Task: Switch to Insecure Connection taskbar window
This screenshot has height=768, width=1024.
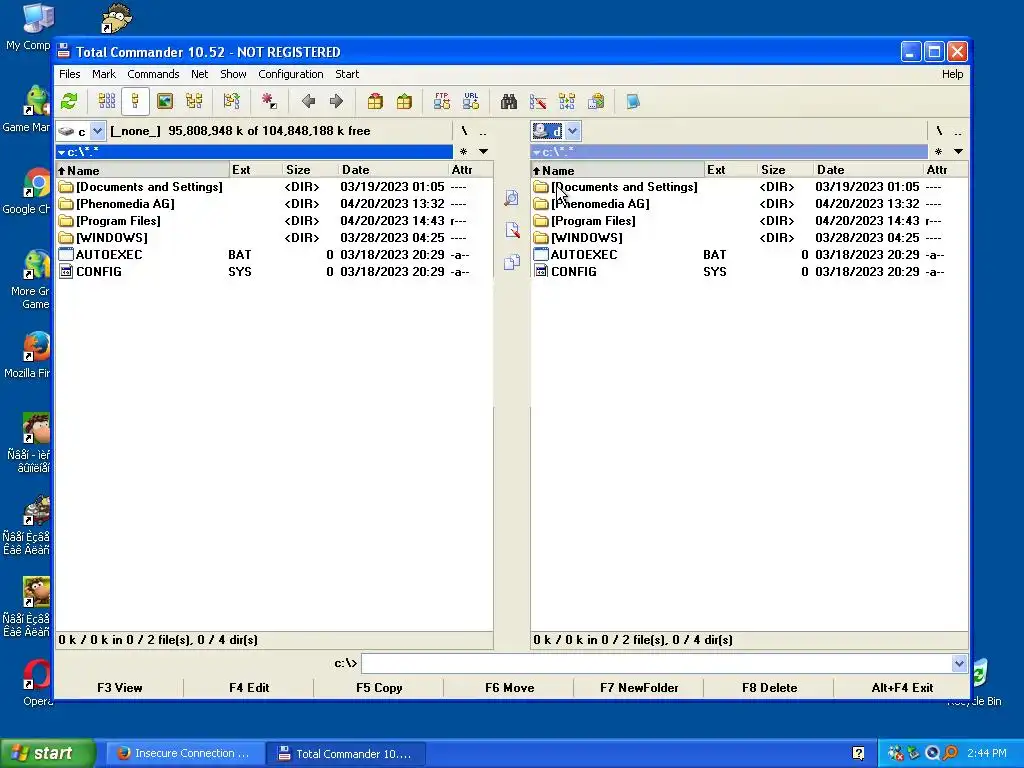Action: (185, 754)
